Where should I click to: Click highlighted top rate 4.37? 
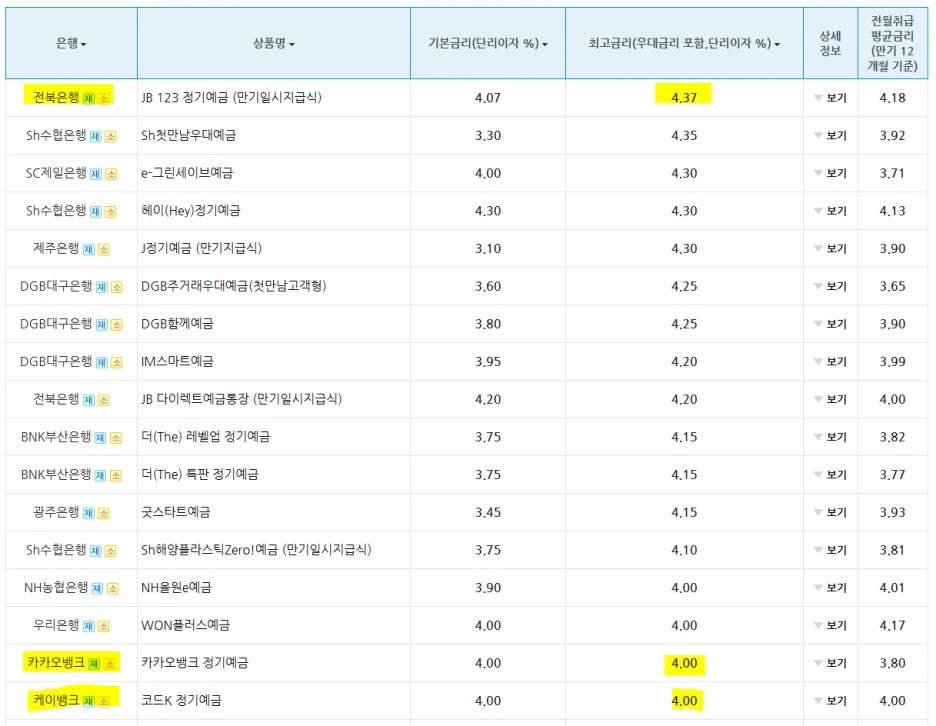tap(683, 97)
